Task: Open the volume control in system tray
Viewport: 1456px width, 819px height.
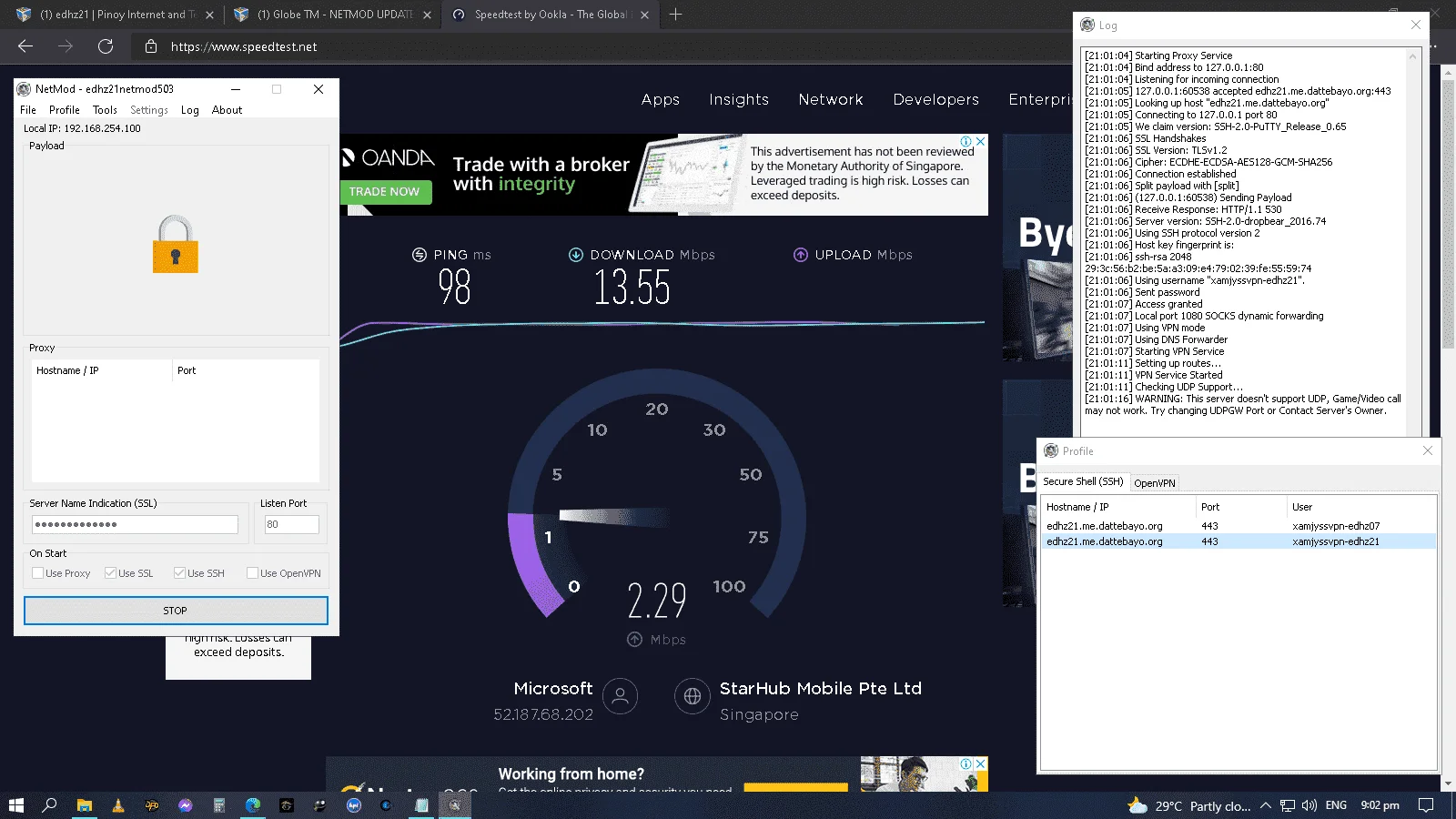Action: coord(1309,805)
